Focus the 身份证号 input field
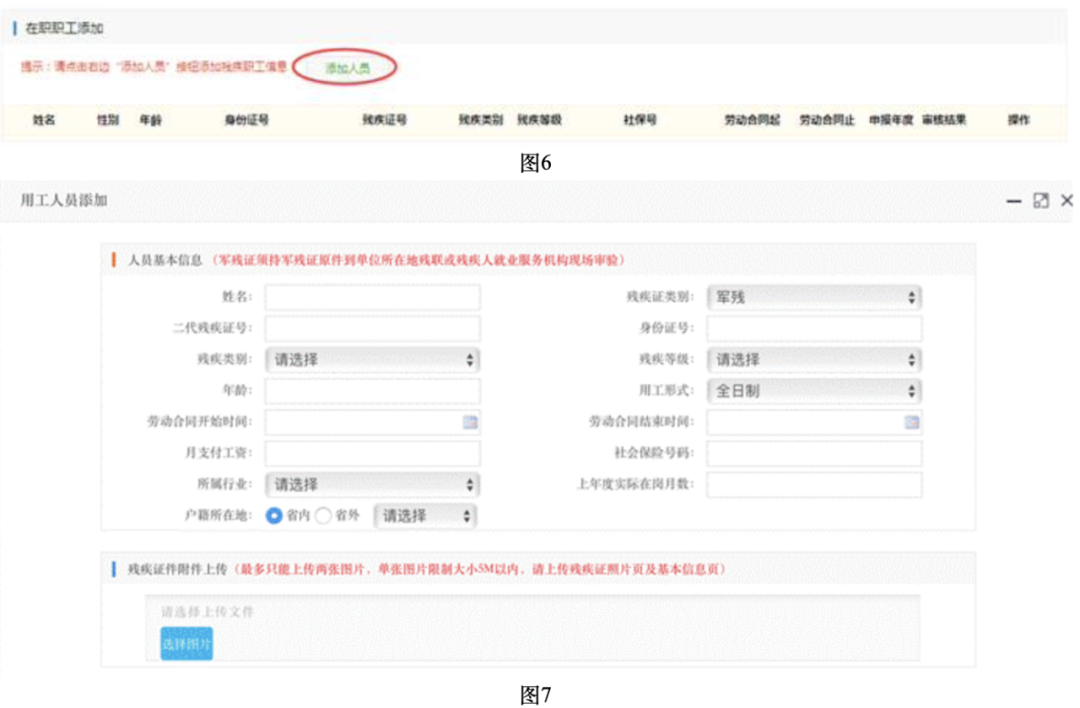 (x=813, y=329)
